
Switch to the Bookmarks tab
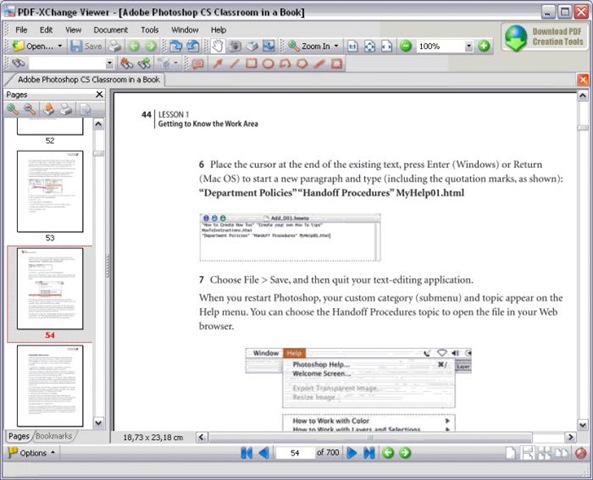click(54, 436)
